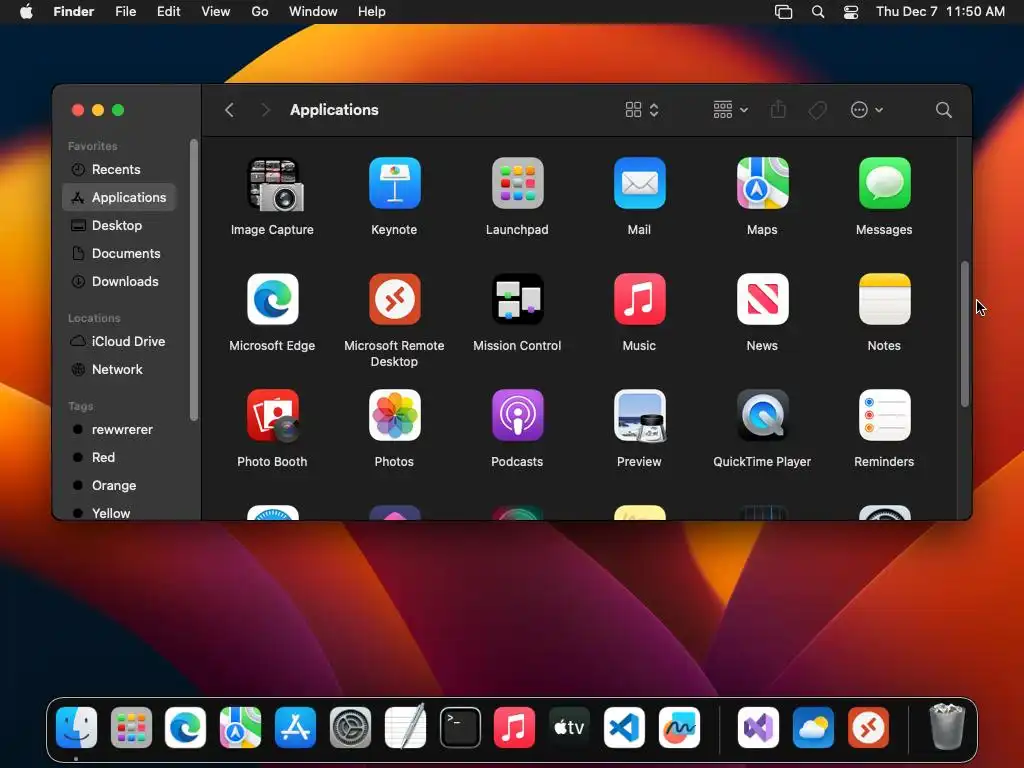Select the Photos app
Viewport: 1024px width, 768px height.
394,415
